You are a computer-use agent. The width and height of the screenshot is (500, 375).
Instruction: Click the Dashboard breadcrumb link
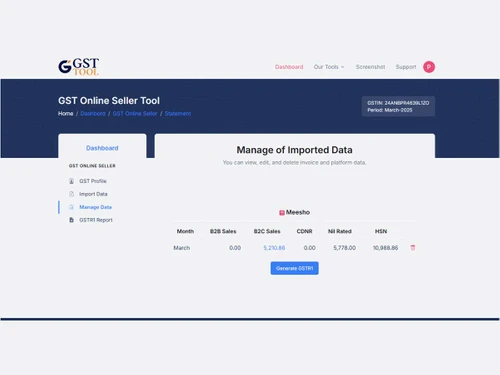click(x=93, y=114)
